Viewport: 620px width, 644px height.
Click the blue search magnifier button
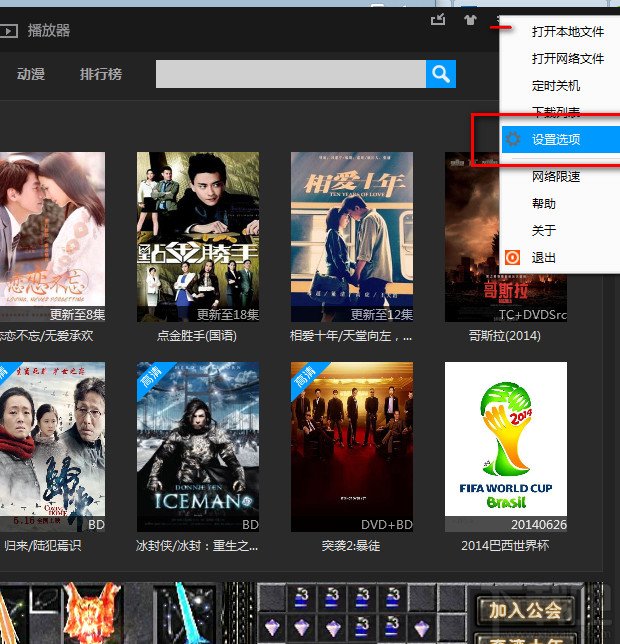click(x=441, y=74)
